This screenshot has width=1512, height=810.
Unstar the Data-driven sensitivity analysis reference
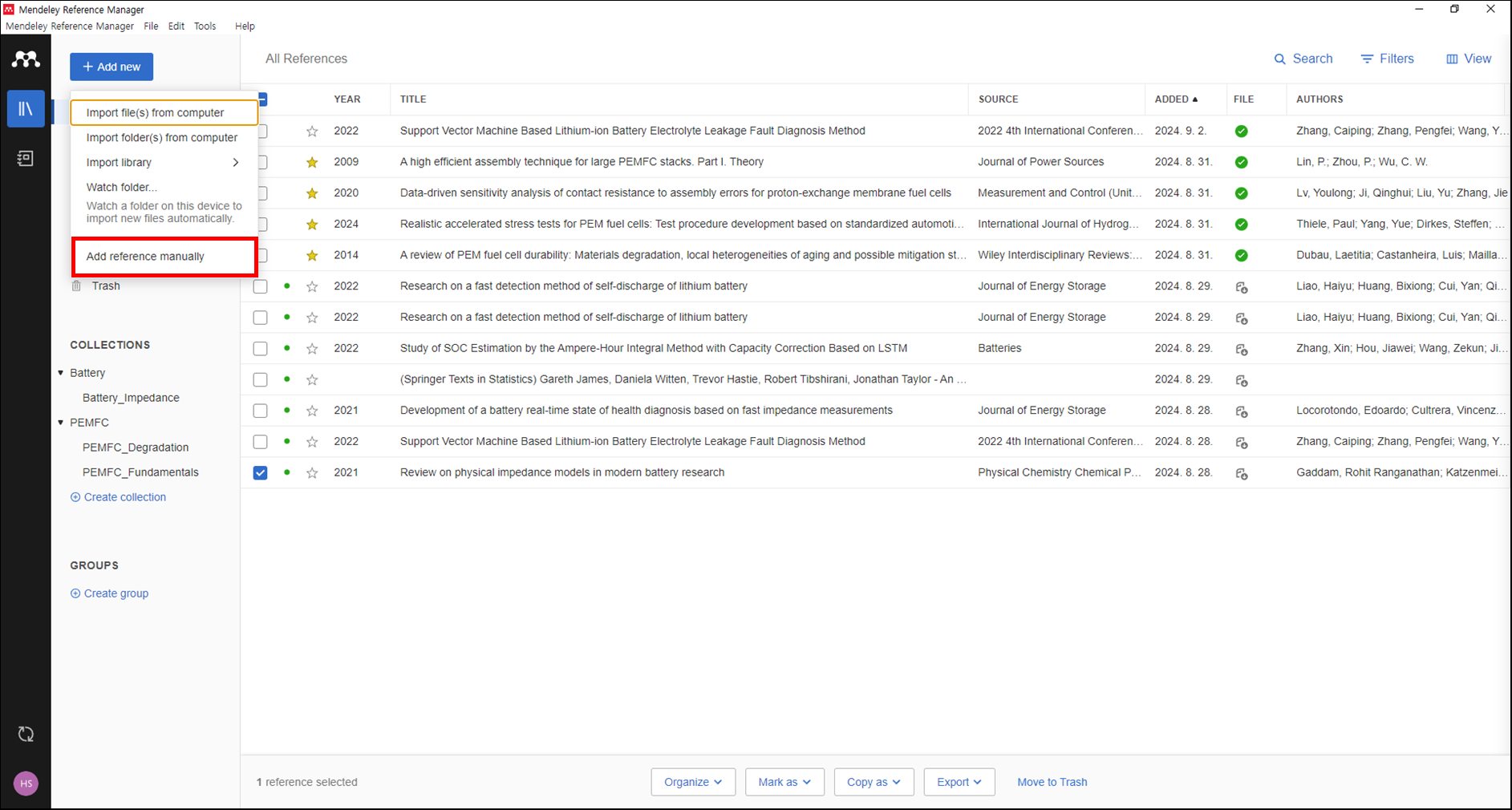[312, 193]
